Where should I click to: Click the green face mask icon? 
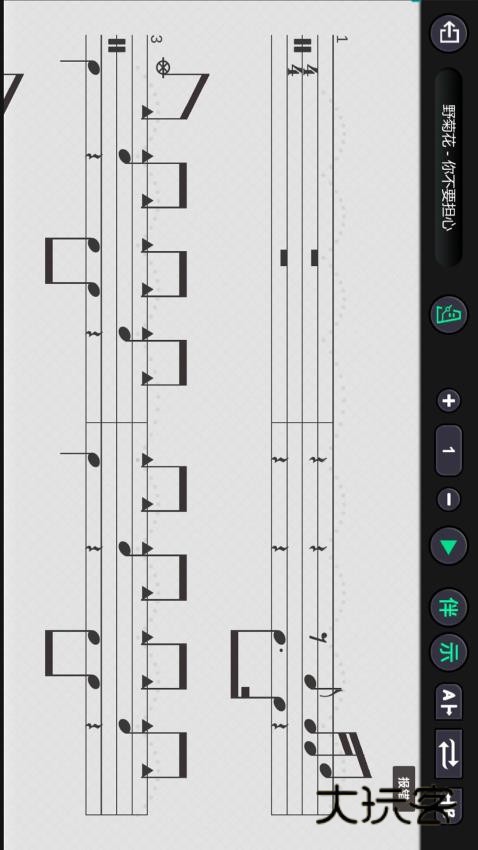[x=449, y=314]
